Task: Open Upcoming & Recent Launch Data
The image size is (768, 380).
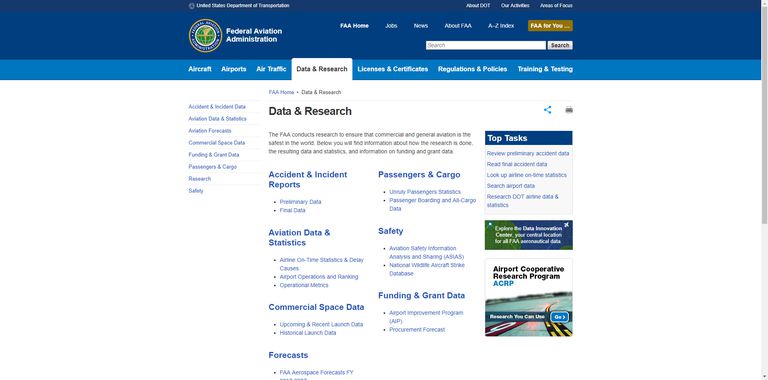Action: pyautogui.click(x=321, y=324)
